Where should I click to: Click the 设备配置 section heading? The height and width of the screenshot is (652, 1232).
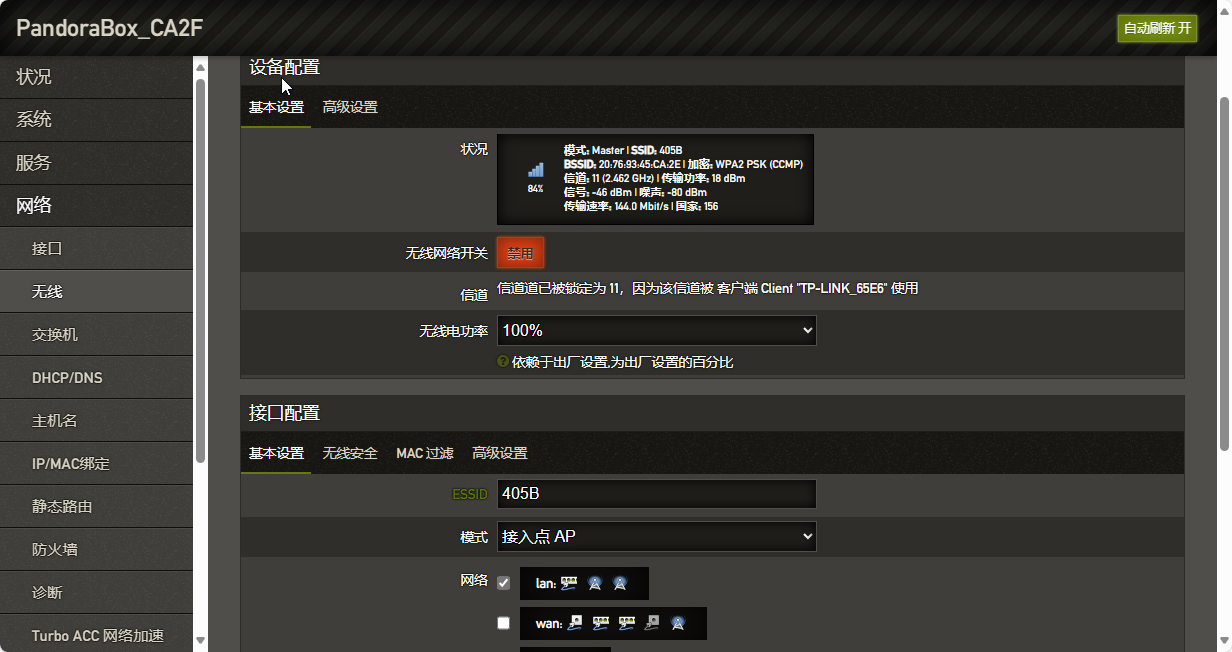284,67
